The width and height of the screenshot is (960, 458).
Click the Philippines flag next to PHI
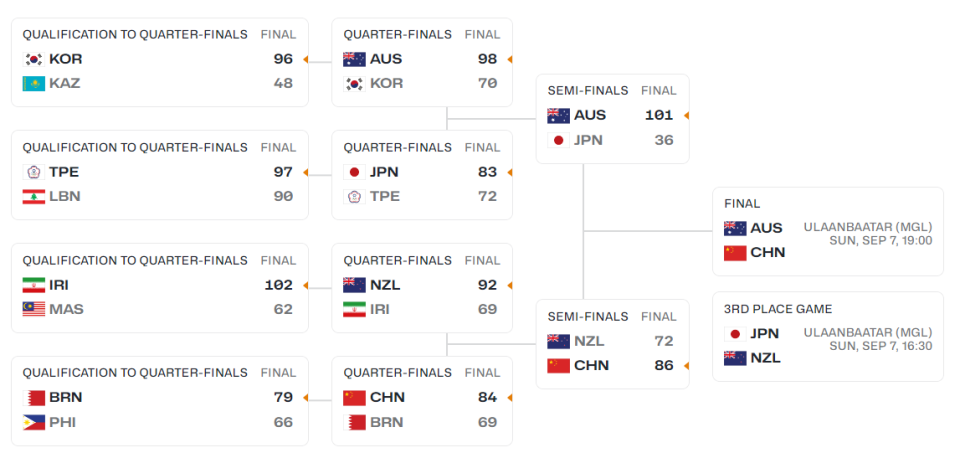[34, 422]
